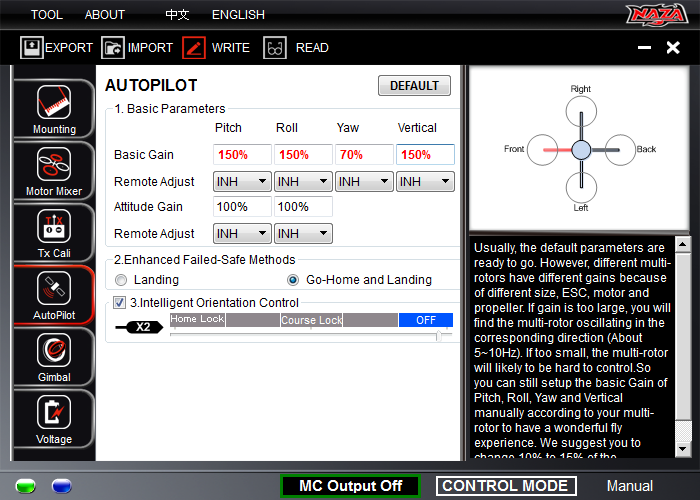Select Go-Home and Landing option
Viewport: 700px width, 500px height.
click(x=293, y=280)
